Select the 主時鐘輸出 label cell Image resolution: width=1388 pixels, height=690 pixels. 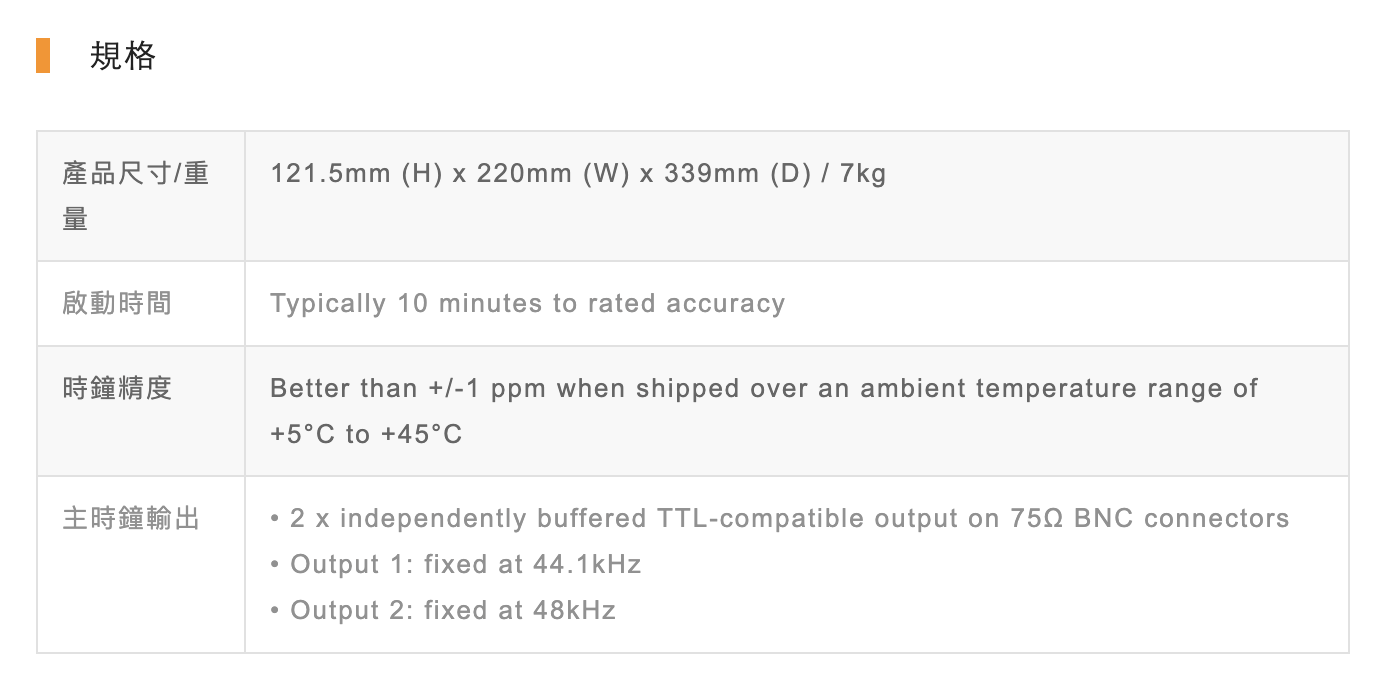pos(131,519)
